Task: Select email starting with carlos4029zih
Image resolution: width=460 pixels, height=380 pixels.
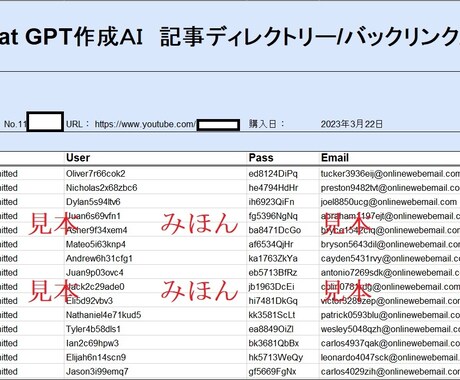Action: point(390,371)
